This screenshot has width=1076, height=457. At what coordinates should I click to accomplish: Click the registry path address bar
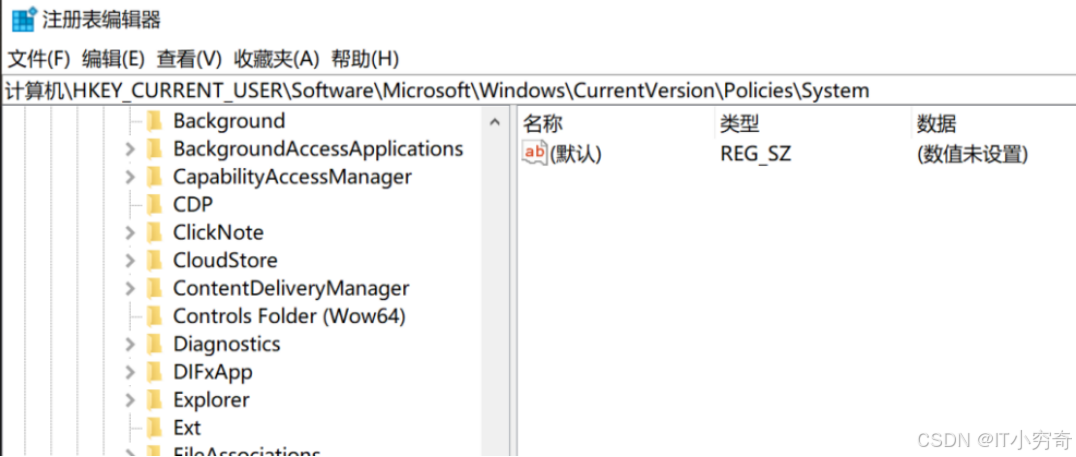point(538,91)
